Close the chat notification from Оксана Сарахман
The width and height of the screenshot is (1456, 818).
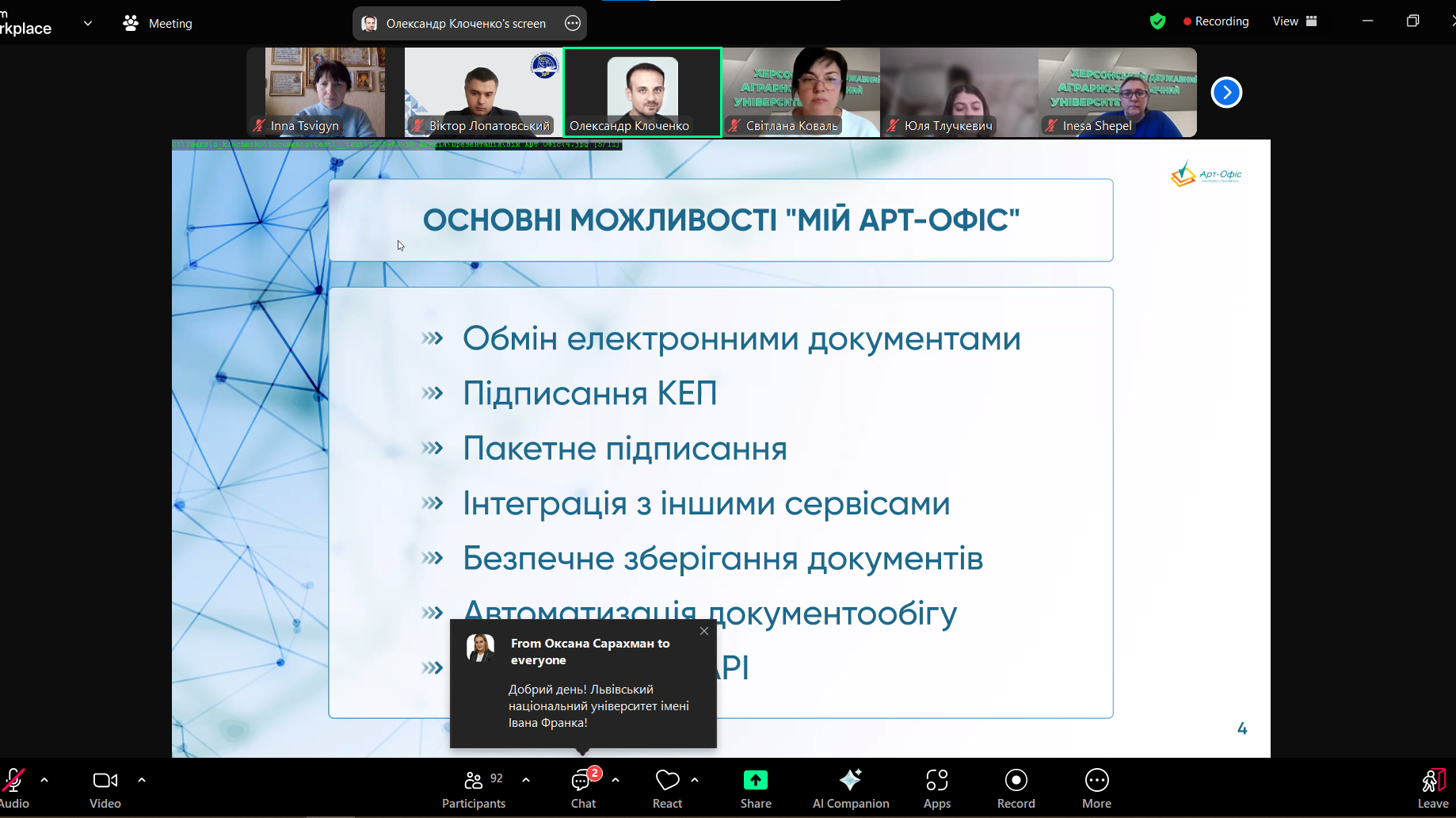[704, 631]
